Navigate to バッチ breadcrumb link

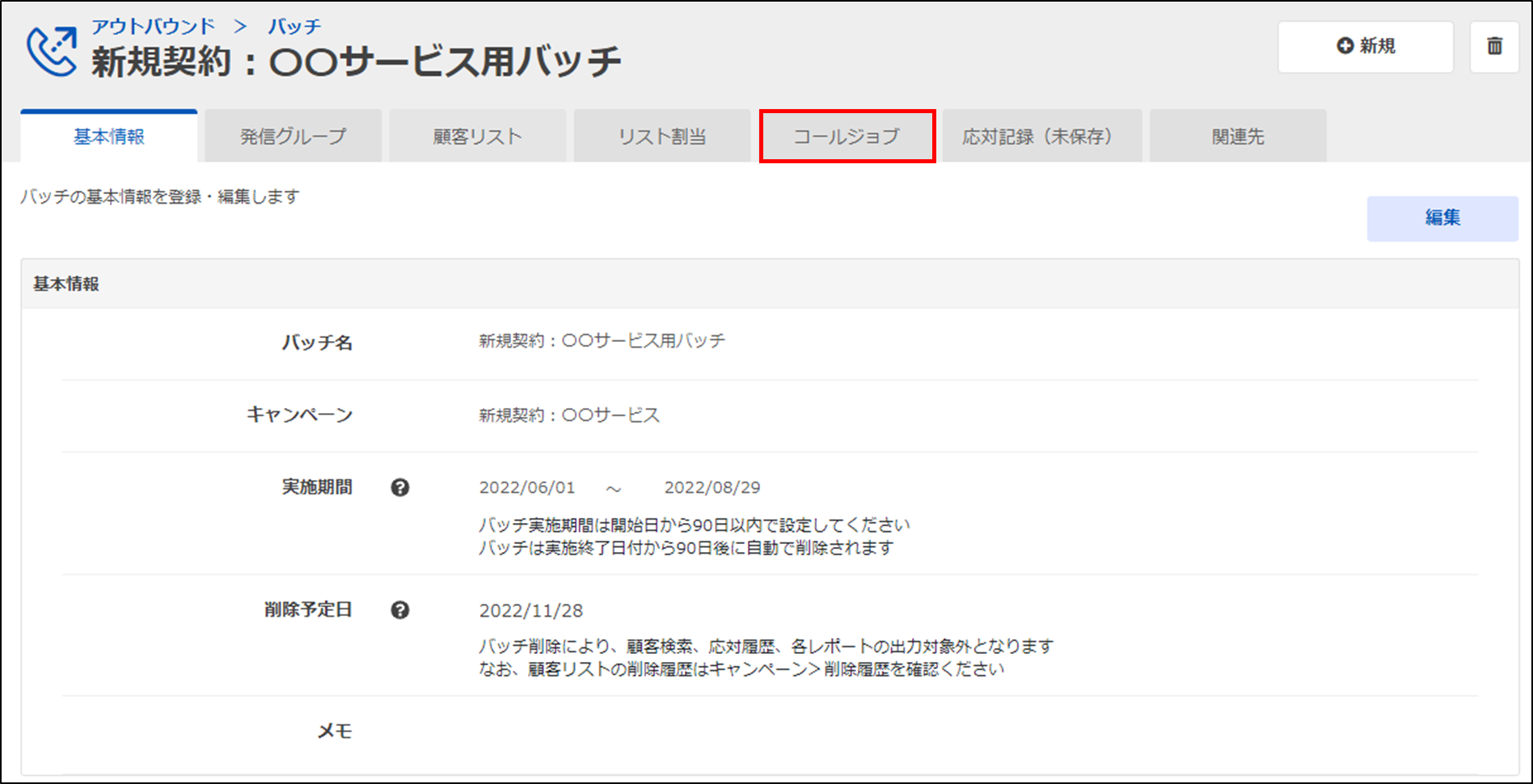coord(294,27)
